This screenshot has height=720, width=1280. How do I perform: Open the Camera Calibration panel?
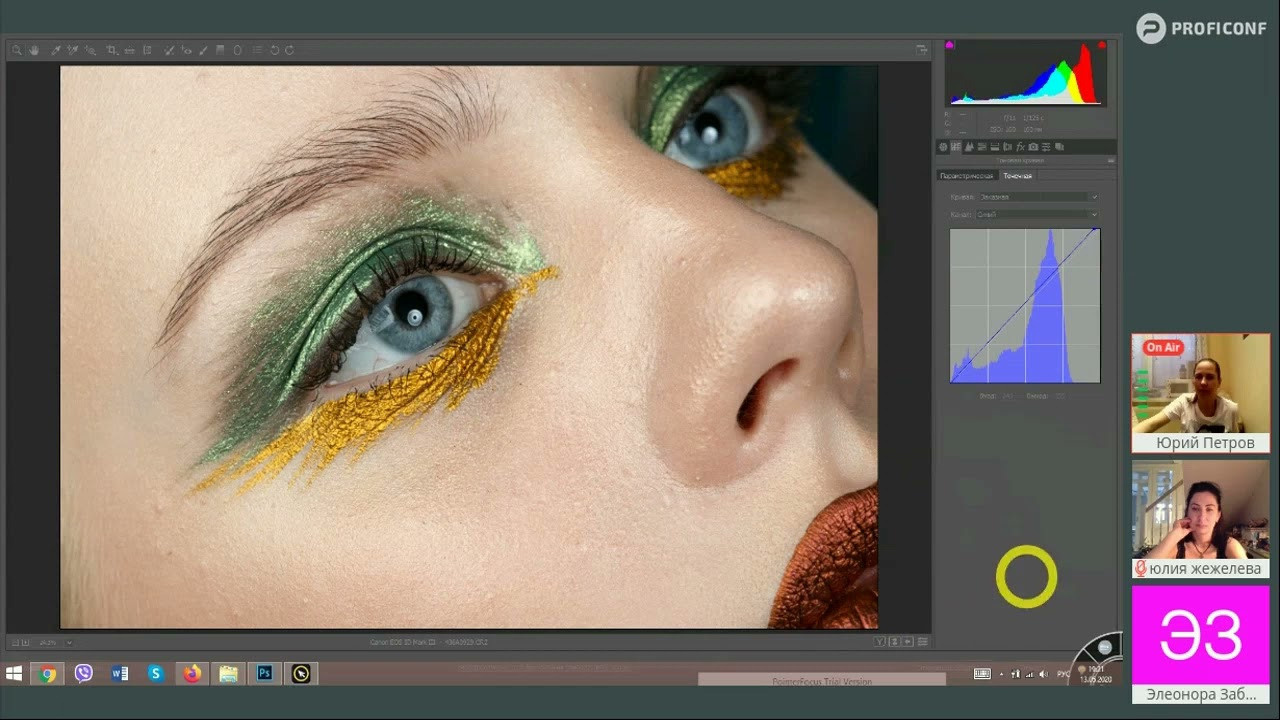1033,146
